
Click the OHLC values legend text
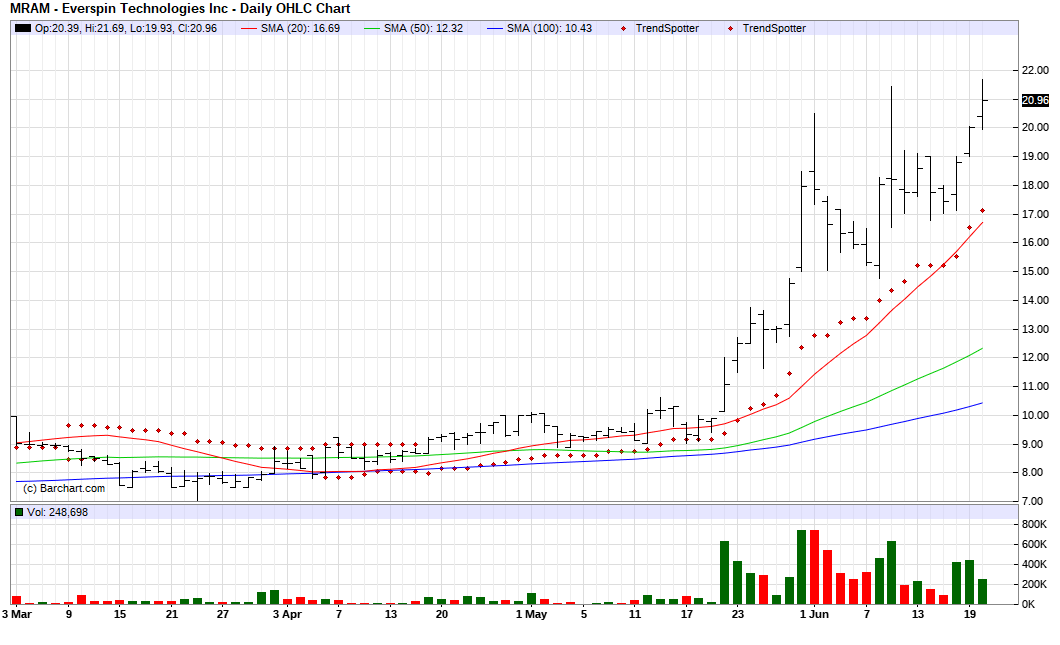pyautogui.click(x=126, y=28)
